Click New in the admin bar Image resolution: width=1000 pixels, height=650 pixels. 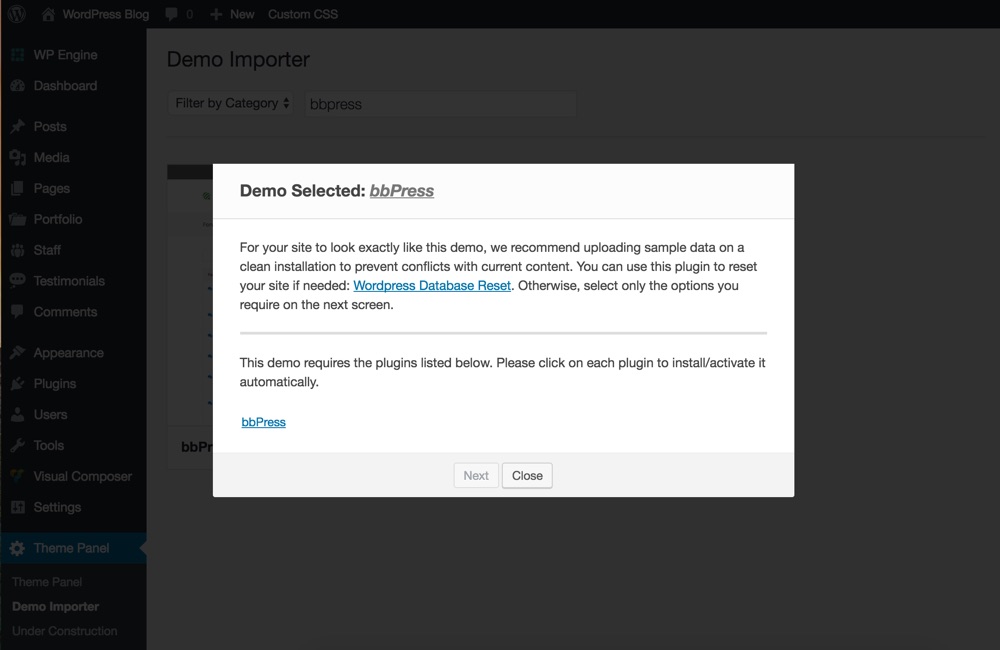[x=242, y=14]
